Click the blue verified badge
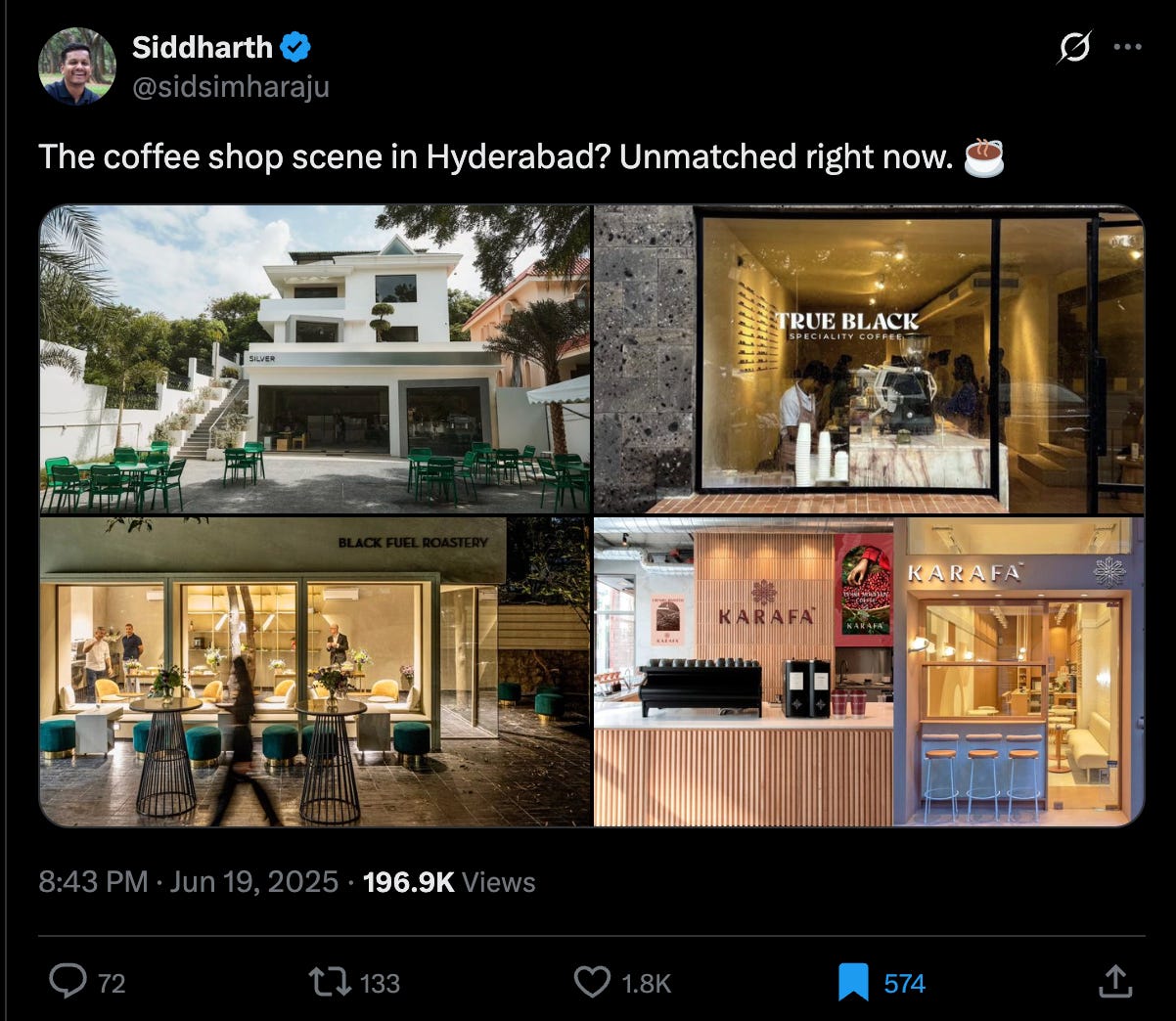Viewport: 1176px width, 1021px height. (295, 46)
